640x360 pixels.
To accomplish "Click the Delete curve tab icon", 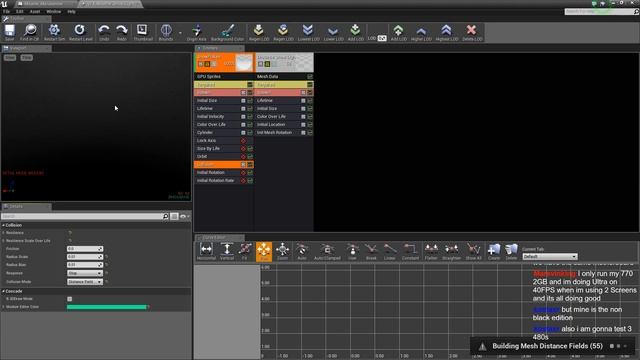I will point(511,251).
